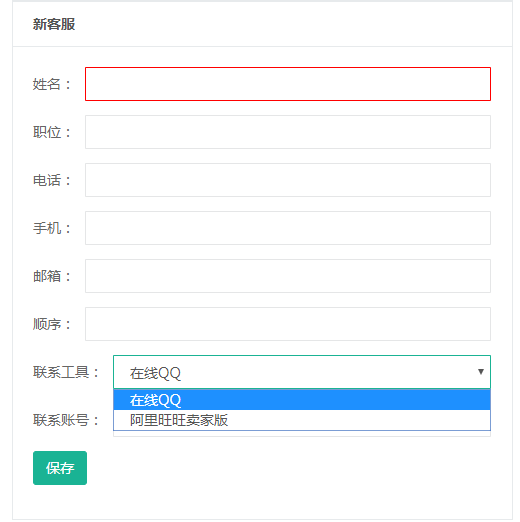
Task: Click into the 电话 input box
Action: pyautogui.click(x=288, y=180)
